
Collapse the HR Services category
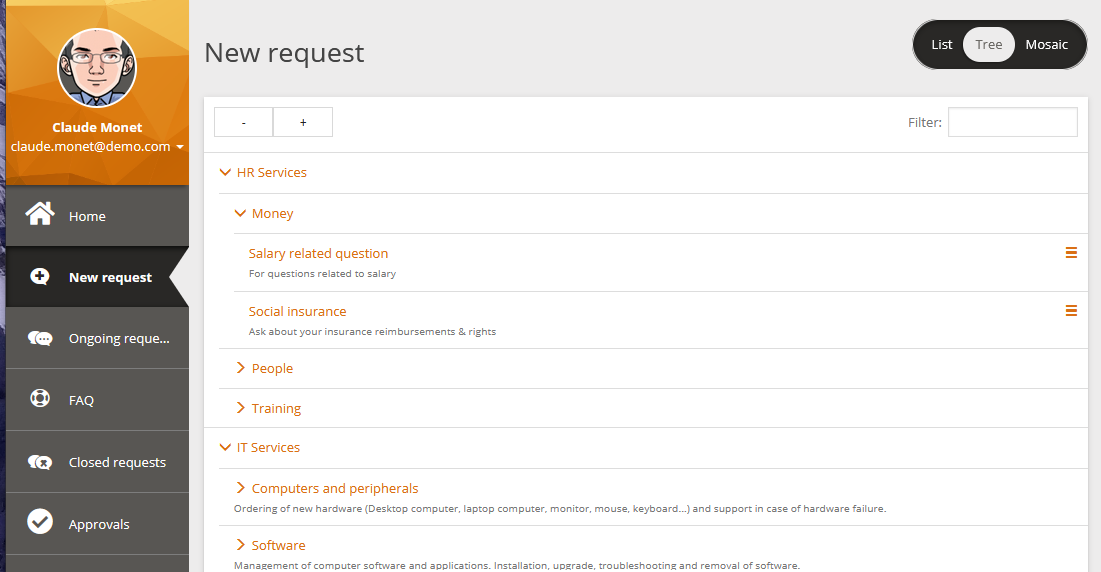(226, 173)
